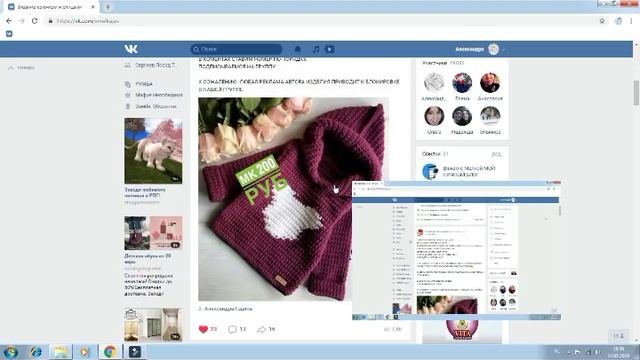Launch Internet Explorer from taskbar
Viewport: 640px width, 360px height.
tap(36, 351)
